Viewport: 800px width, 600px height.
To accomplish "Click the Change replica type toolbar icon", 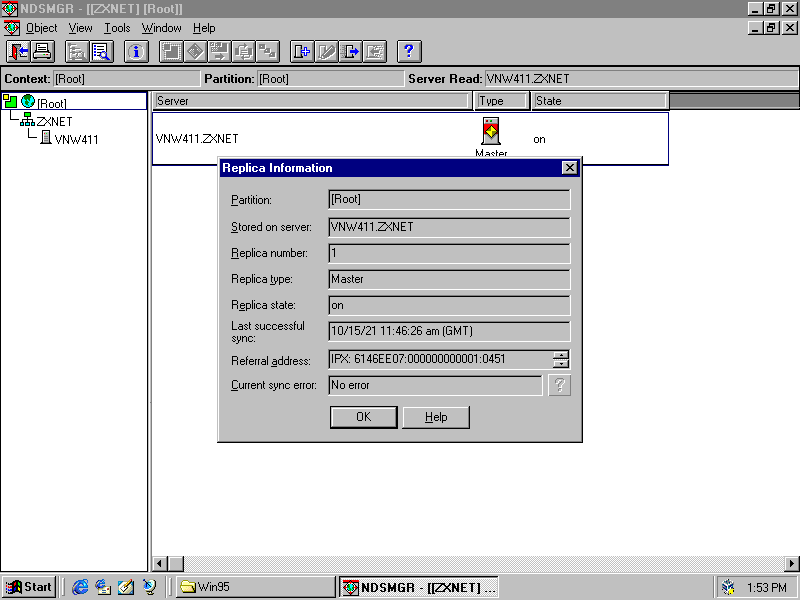I will click(326, 52).
